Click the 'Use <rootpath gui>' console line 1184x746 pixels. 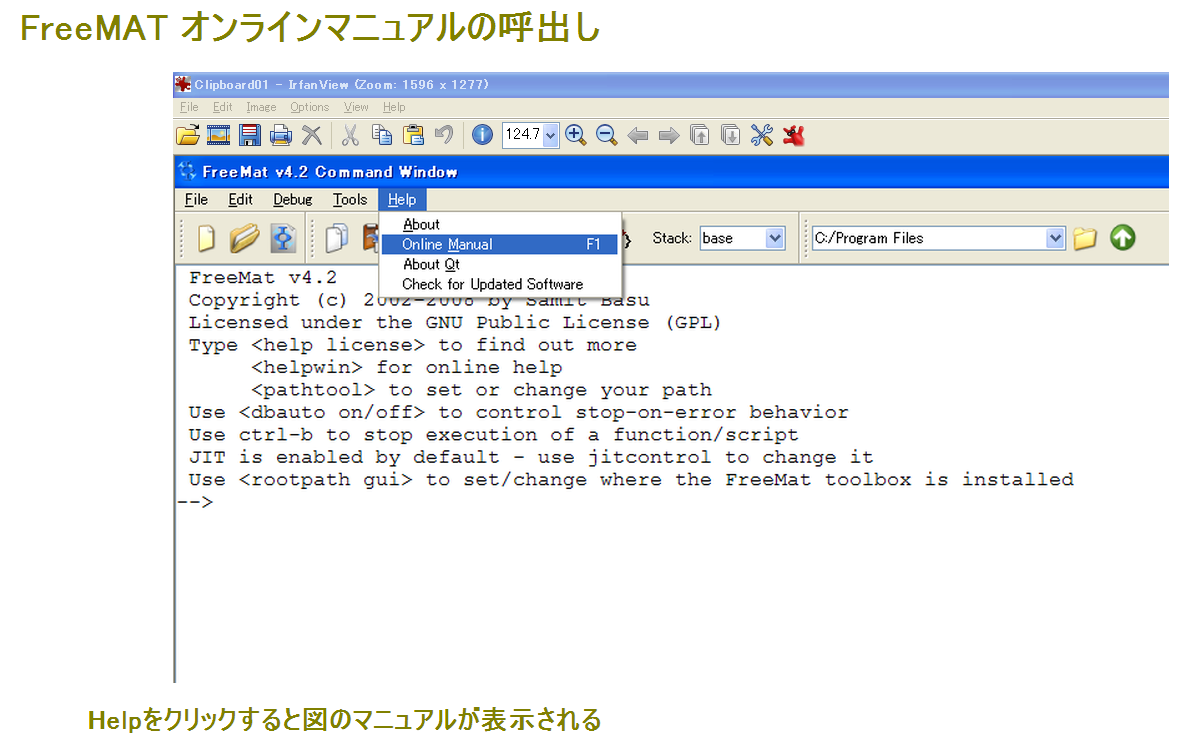coord(631,479)
